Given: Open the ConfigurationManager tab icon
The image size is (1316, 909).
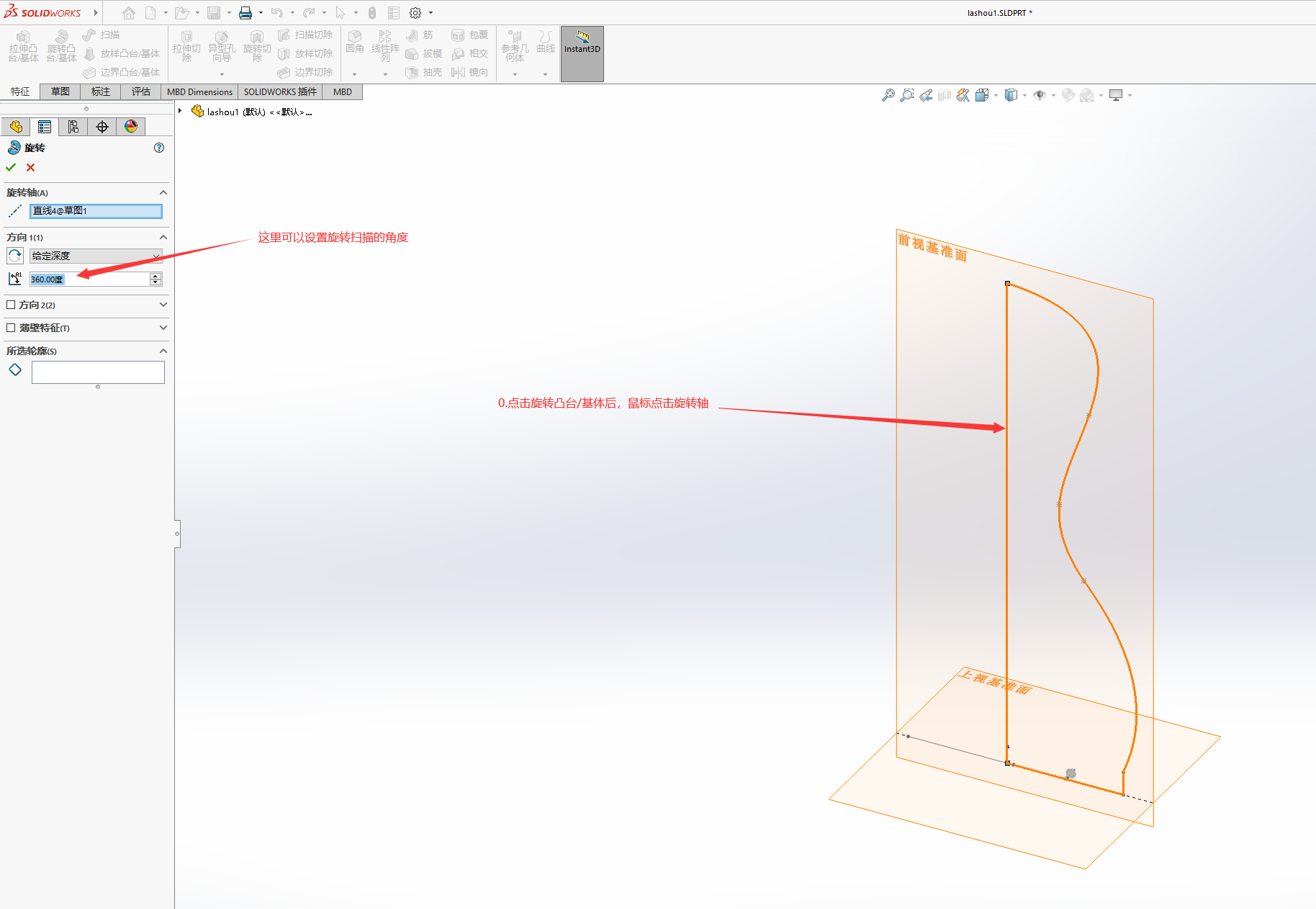Looking at the screenshot, I should pyautogui.click(x=73, y=127).
